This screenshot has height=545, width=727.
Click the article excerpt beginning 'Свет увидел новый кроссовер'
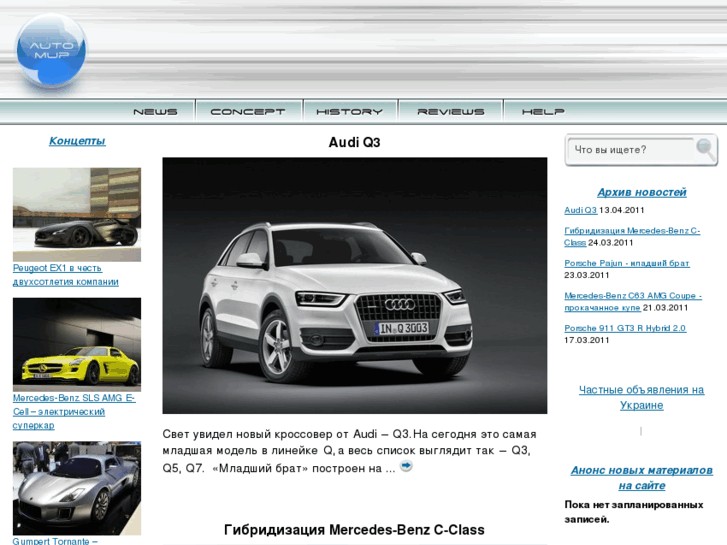click(350, 451)
